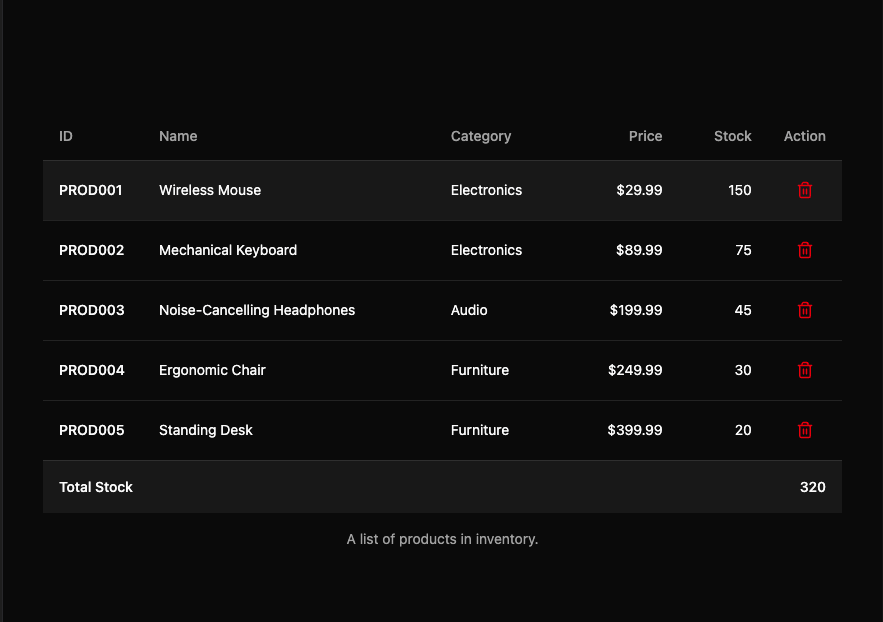
Task: Click stock value 30
Action: click(x=743, y=370)
